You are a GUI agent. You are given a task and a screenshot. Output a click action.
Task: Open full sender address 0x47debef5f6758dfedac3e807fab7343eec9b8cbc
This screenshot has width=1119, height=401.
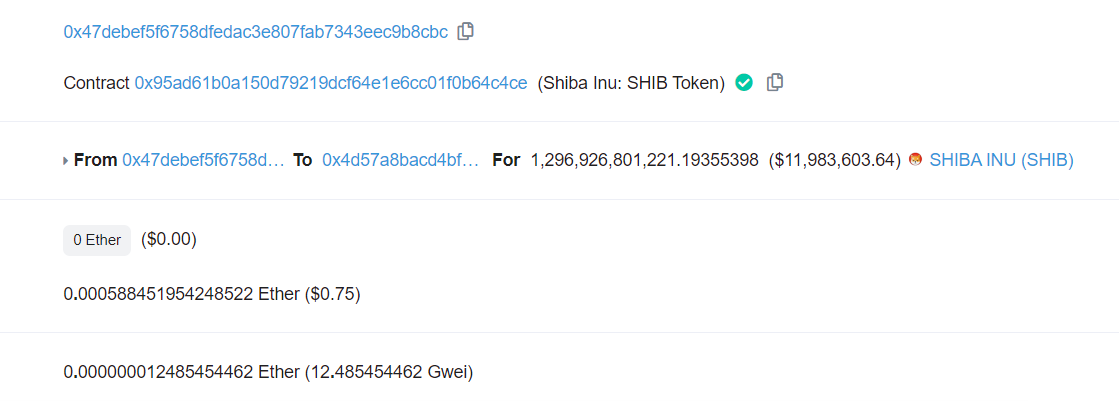(255, 32)
